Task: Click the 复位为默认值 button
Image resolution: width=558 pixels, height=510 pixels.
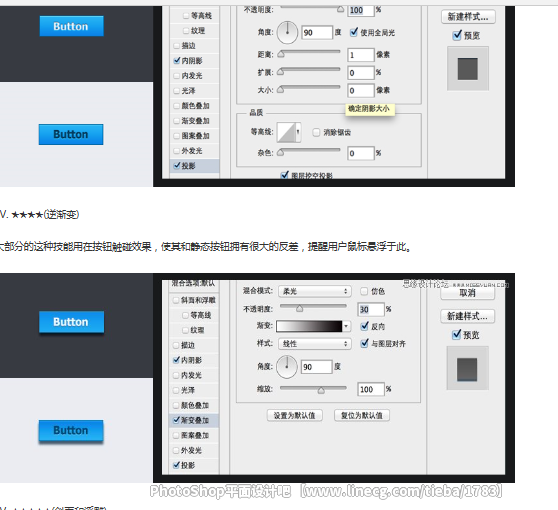Action: [x=362, y=415]
